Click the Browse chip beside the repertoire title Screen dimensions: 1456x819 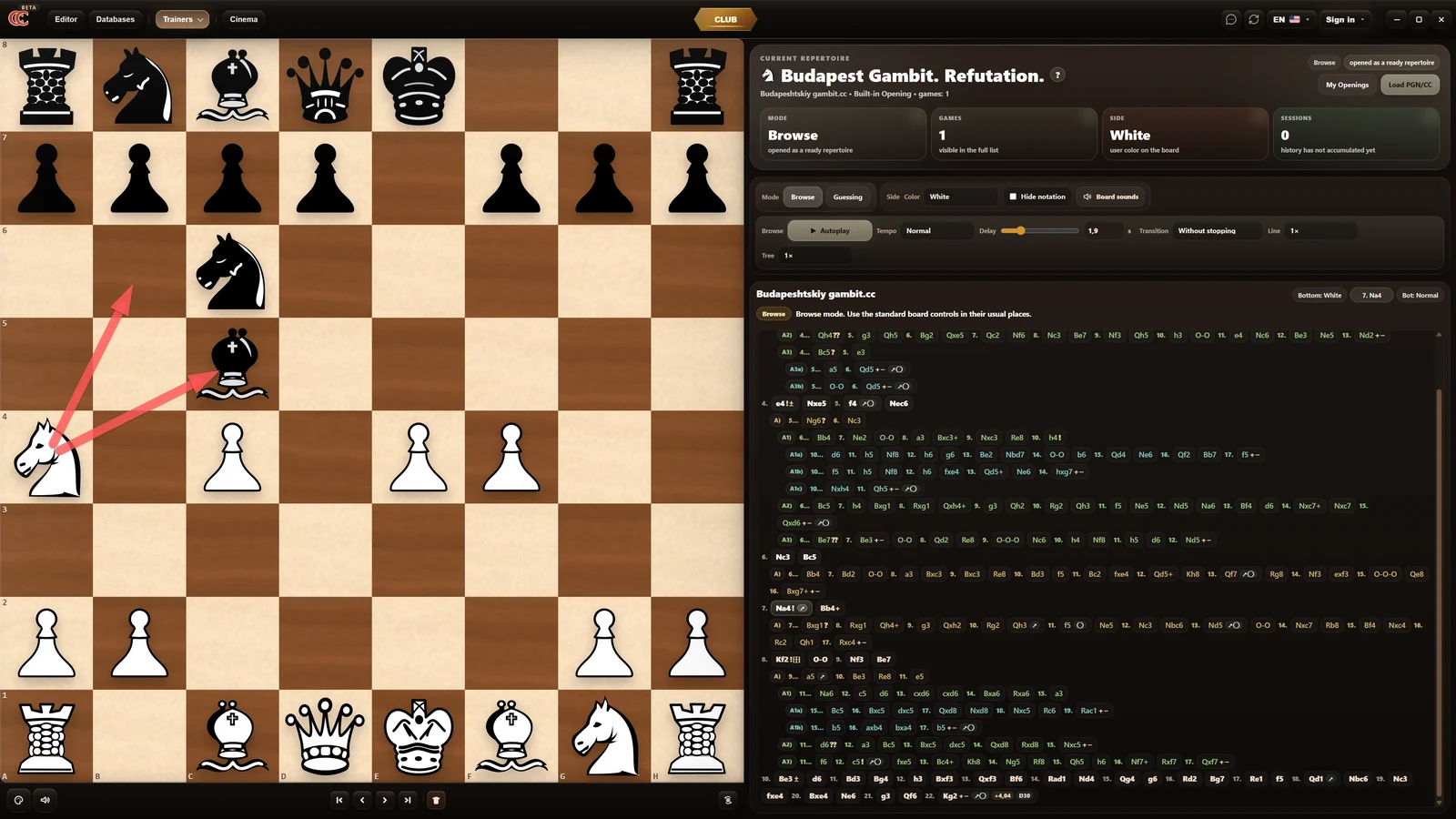coord(1324,63)
